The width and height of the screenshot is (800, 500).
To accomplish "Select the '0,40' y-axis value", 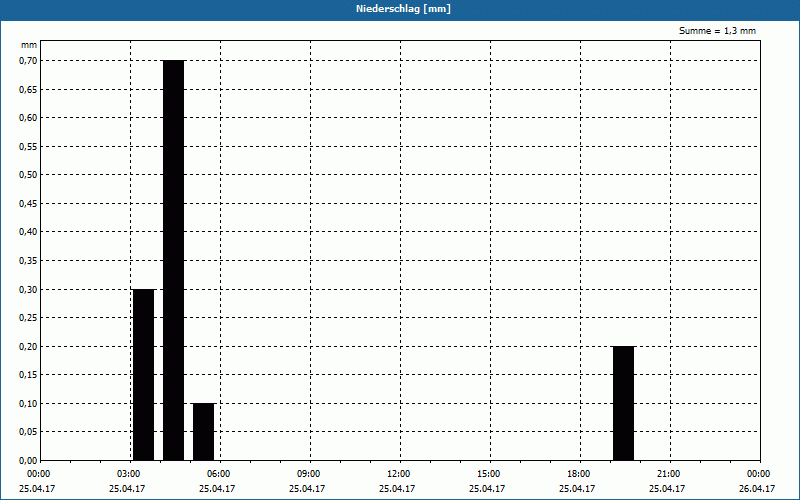I will coord(28,232).
